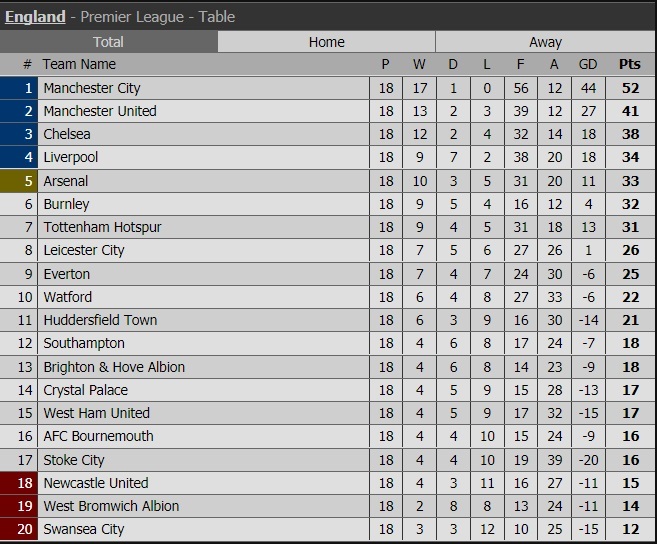Click the Manchester United team name
This screenshot has width=657, height=544.
click(100, 111)
